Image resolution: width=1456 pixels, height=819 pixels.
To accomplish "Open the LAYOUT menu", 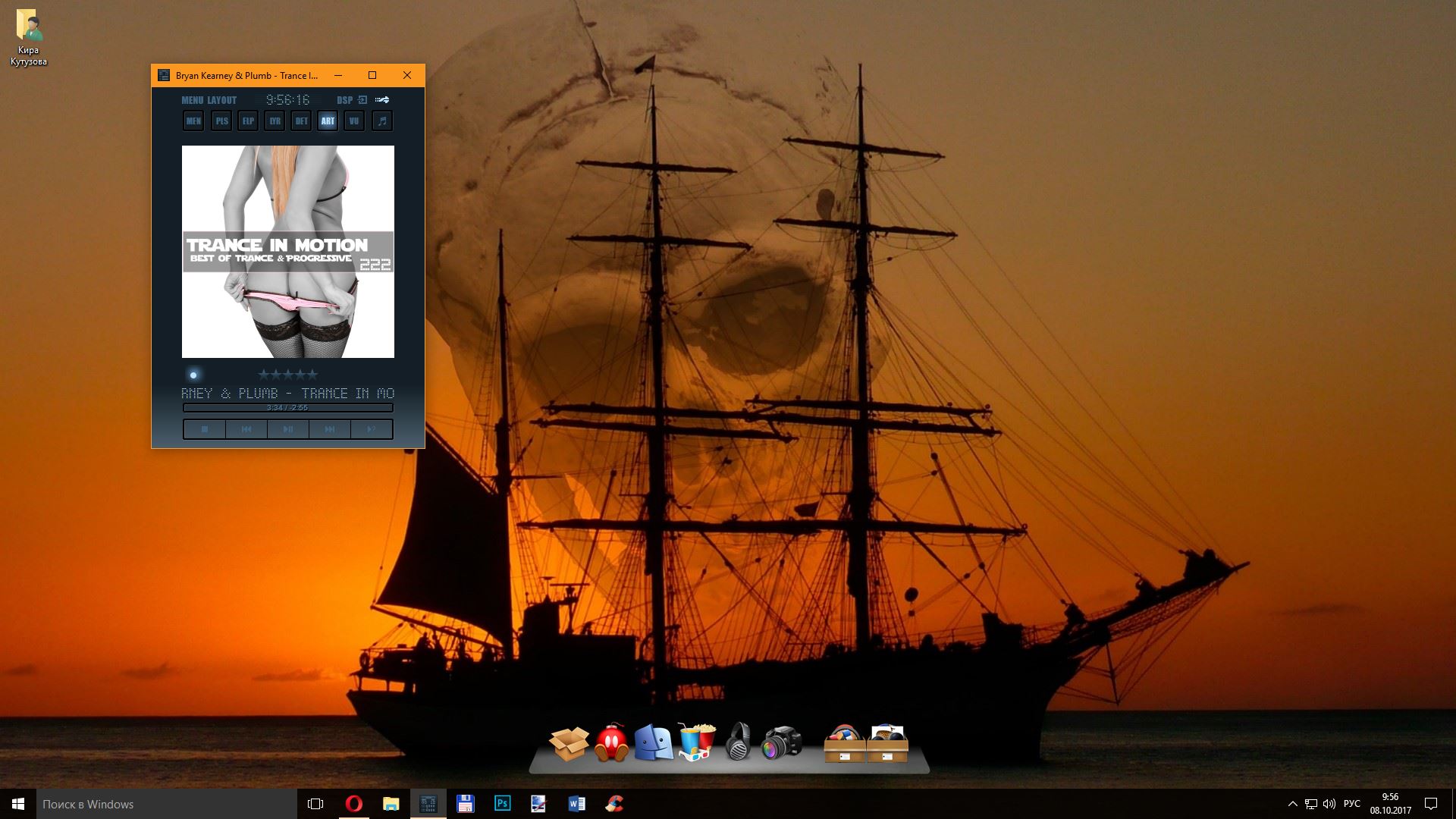I will pyautogui.click(x=221, y=100).
